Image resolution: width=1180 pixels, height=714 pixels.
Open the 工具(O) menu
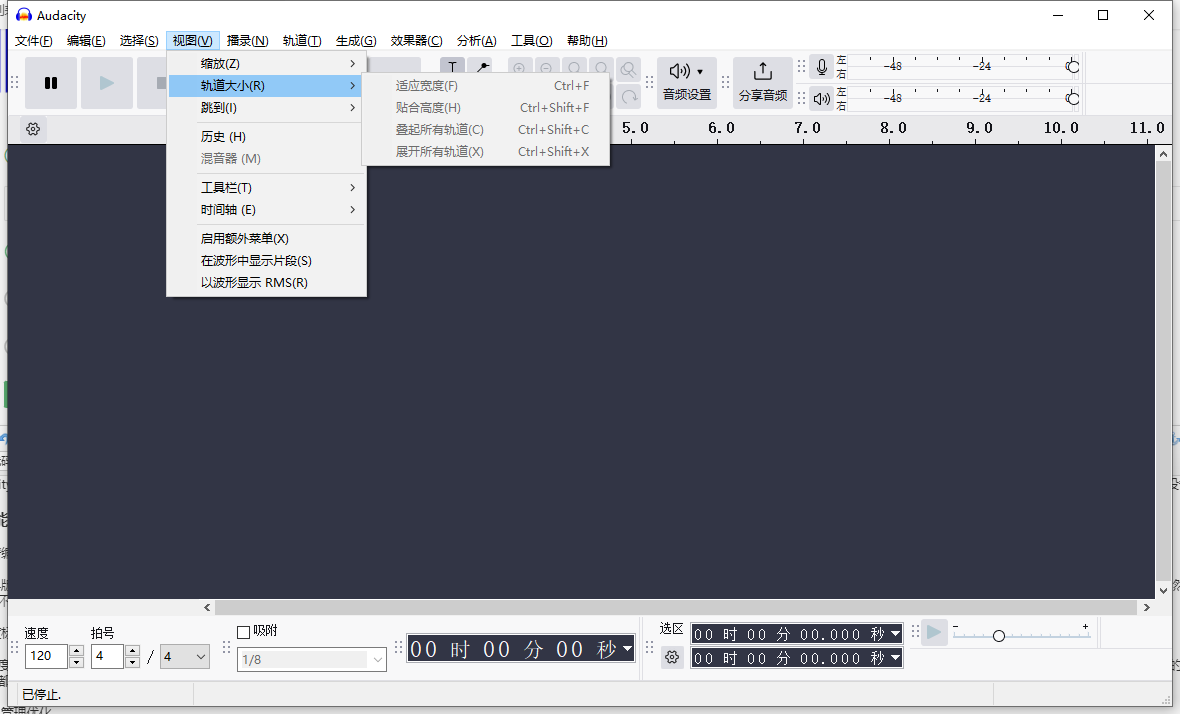point(531,41)
